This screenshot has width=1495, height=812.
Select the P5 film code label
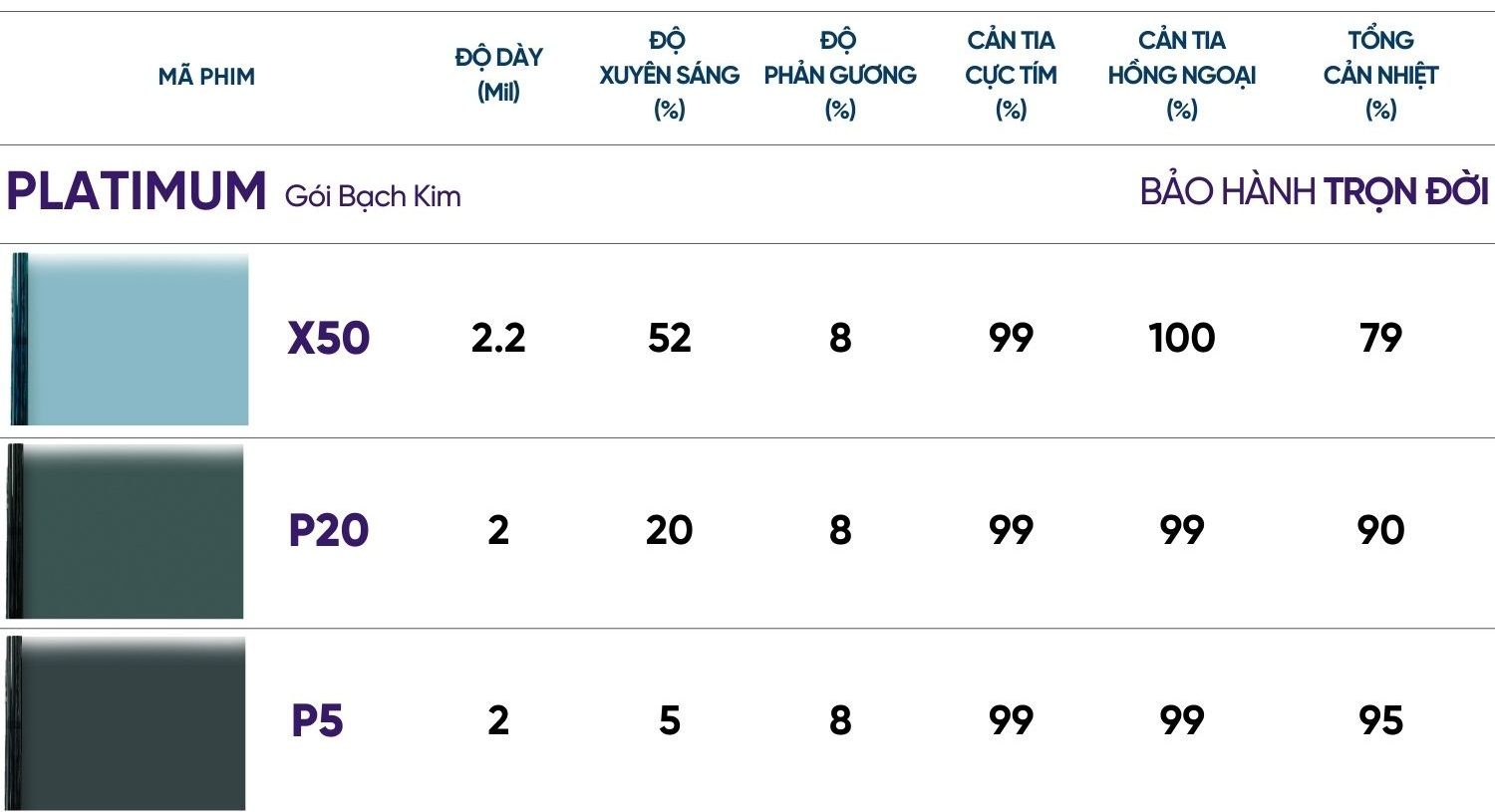point(317,721)
